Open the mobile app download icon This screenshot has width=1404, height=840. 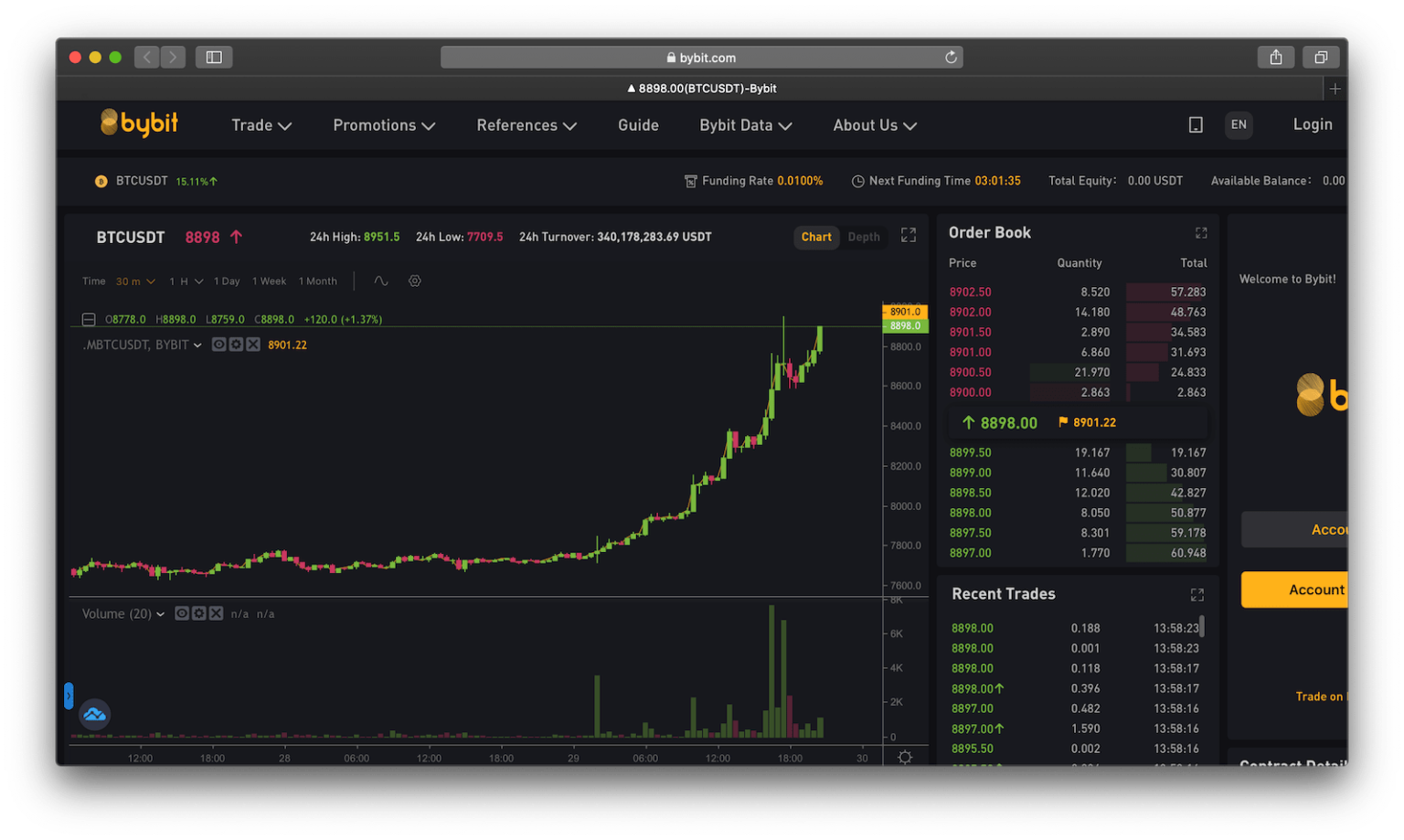[1195, 125]
